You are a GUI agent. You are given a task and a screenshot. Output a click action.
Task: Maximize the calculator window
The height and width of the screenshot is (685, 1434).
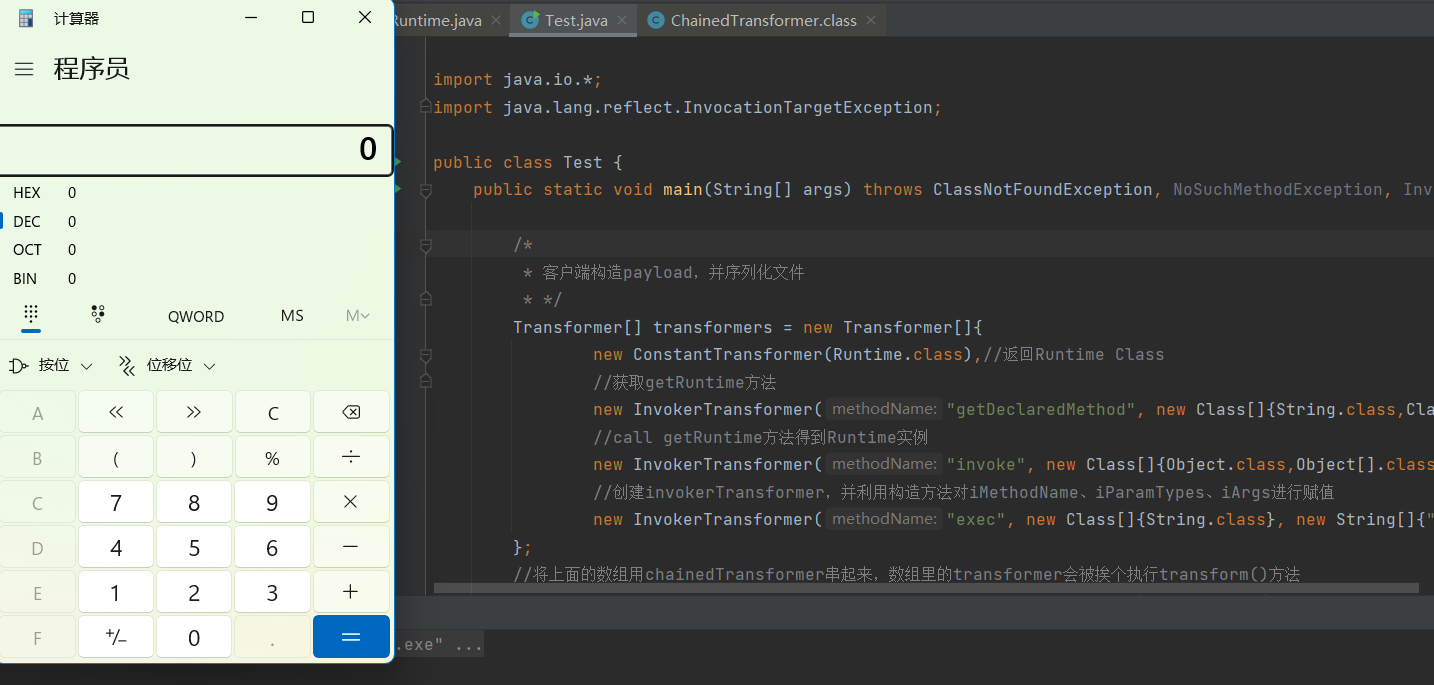pyautogui.click(x=308, y=17)
